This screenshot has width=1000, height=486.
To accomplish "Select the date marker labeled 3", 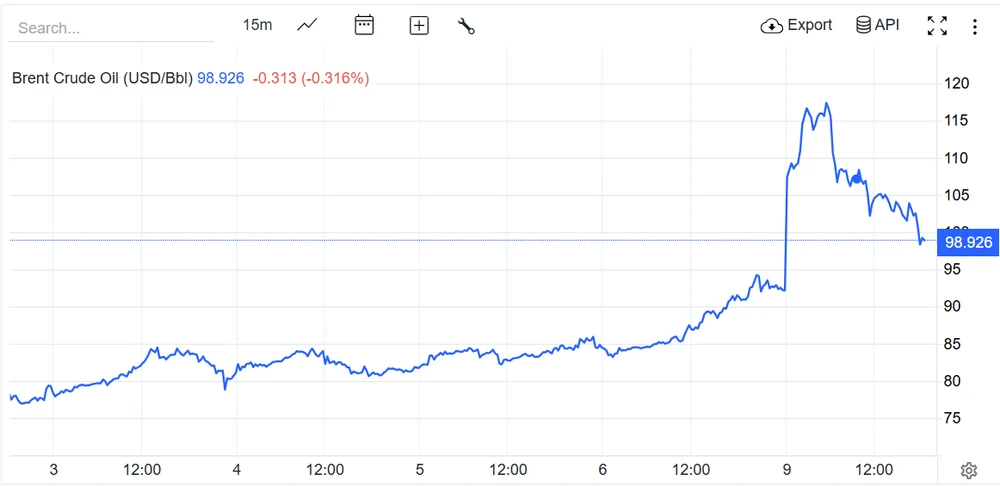I will [x=54, y=469].
